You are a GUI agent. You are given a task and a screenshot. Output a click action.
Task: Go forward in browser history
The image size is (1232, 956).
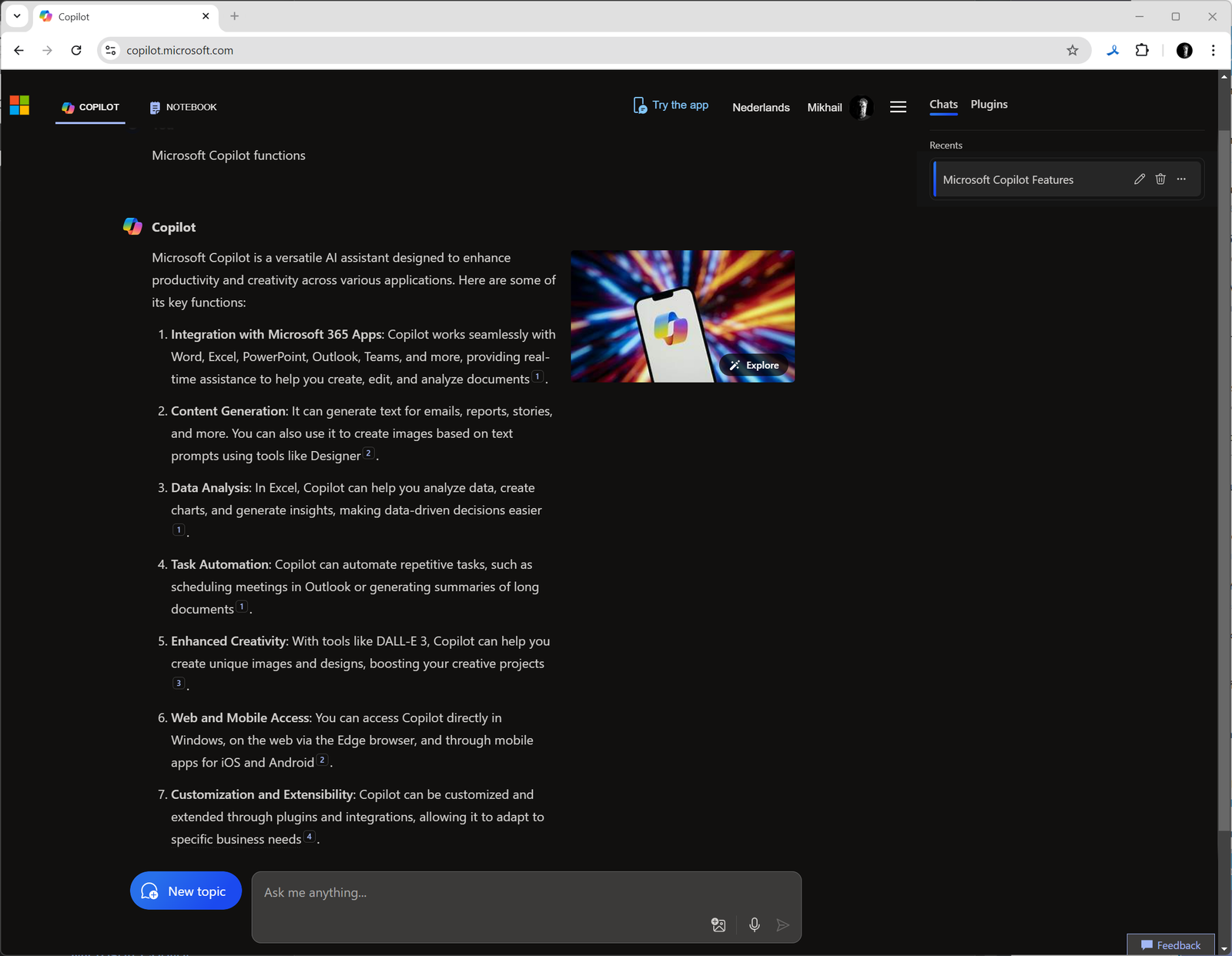47,50
